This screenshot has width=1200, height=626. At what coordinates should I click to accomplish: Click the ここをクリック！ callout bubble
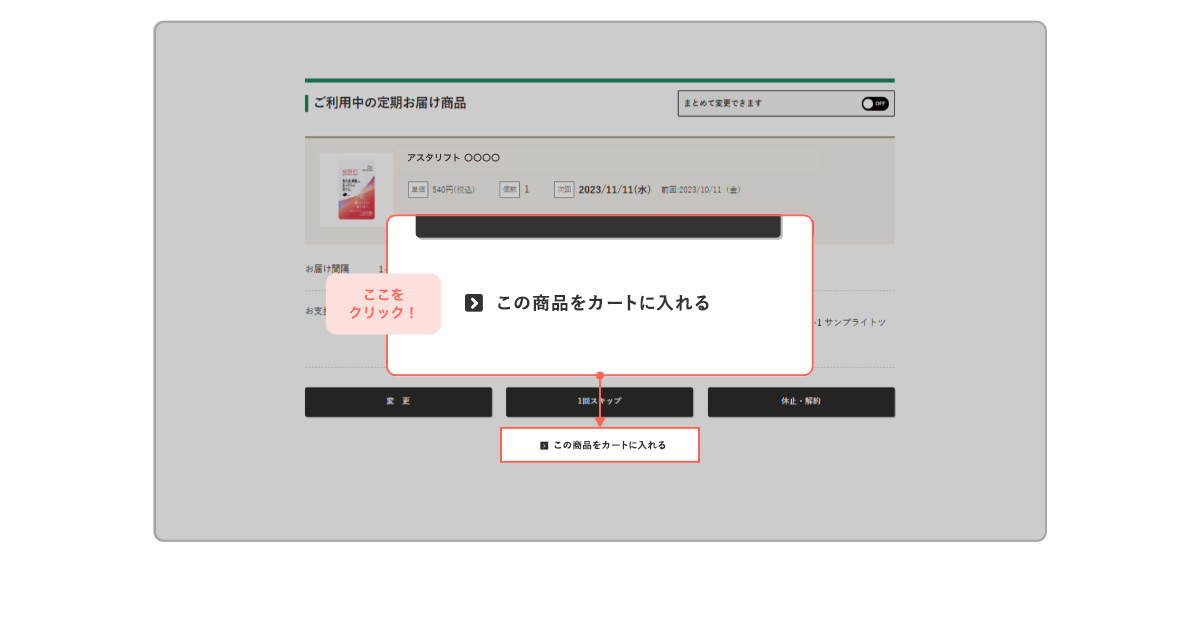tap(383, 304)
